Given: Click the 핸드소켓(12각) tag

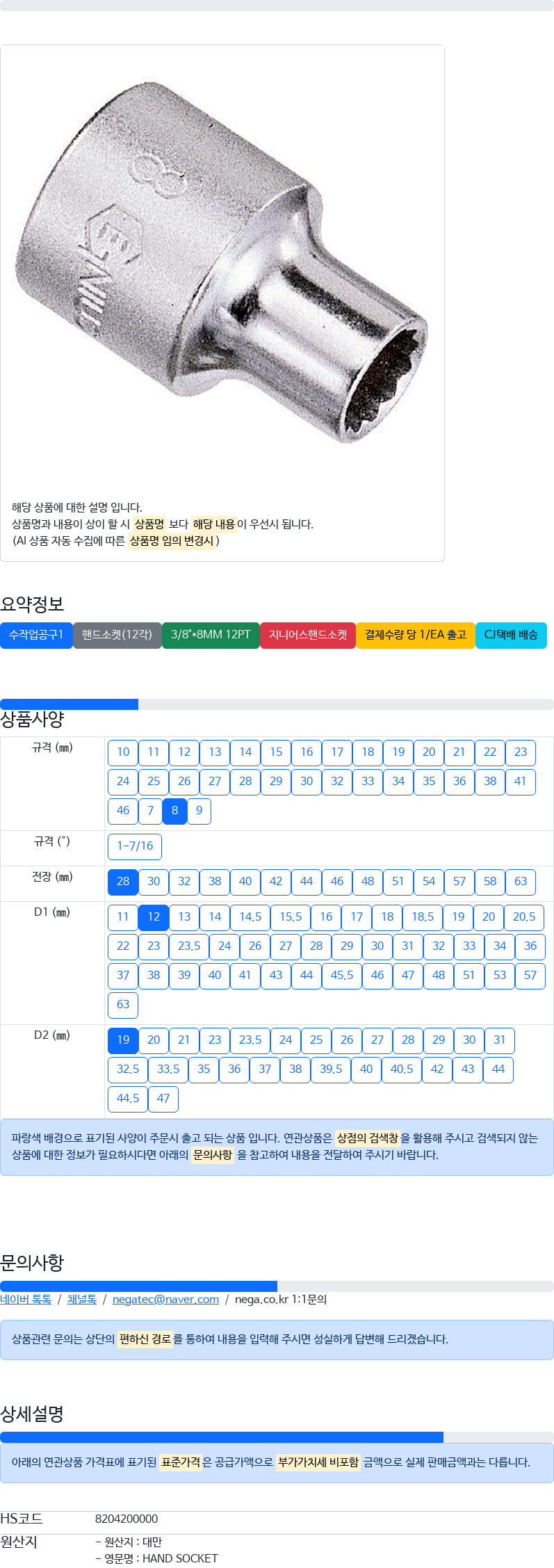Looking at the screenshot, I should pyautogui.click(x=117, y=635).
